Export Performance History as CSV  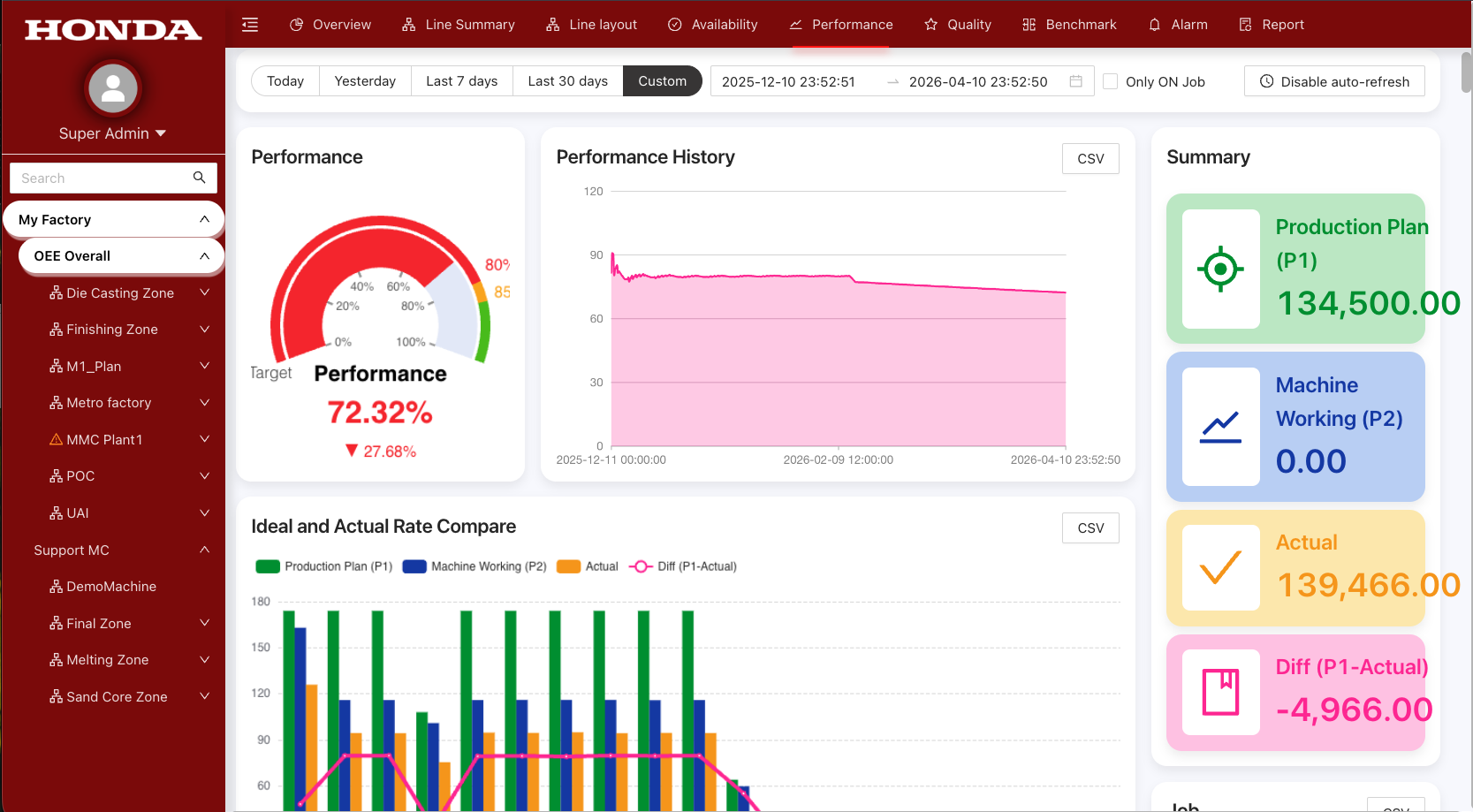1090,159
